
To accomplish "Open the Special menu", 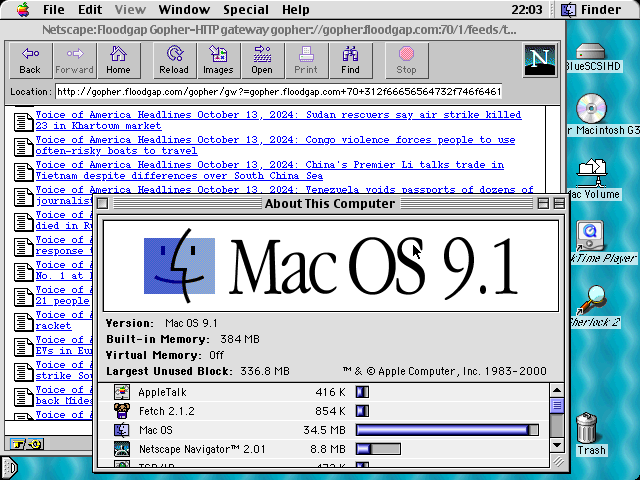I will [x=246, y=9].
